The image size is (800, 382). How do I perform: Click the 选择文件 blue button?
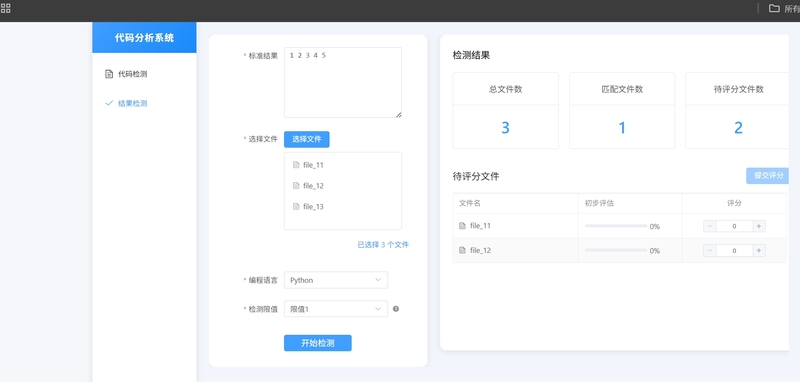pos(307,139)
